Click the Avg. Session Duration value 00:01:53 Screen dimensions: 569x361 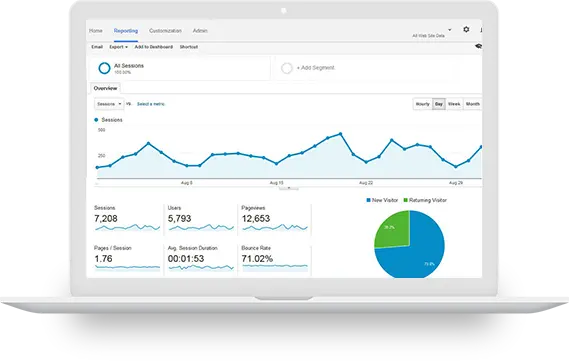186,259
